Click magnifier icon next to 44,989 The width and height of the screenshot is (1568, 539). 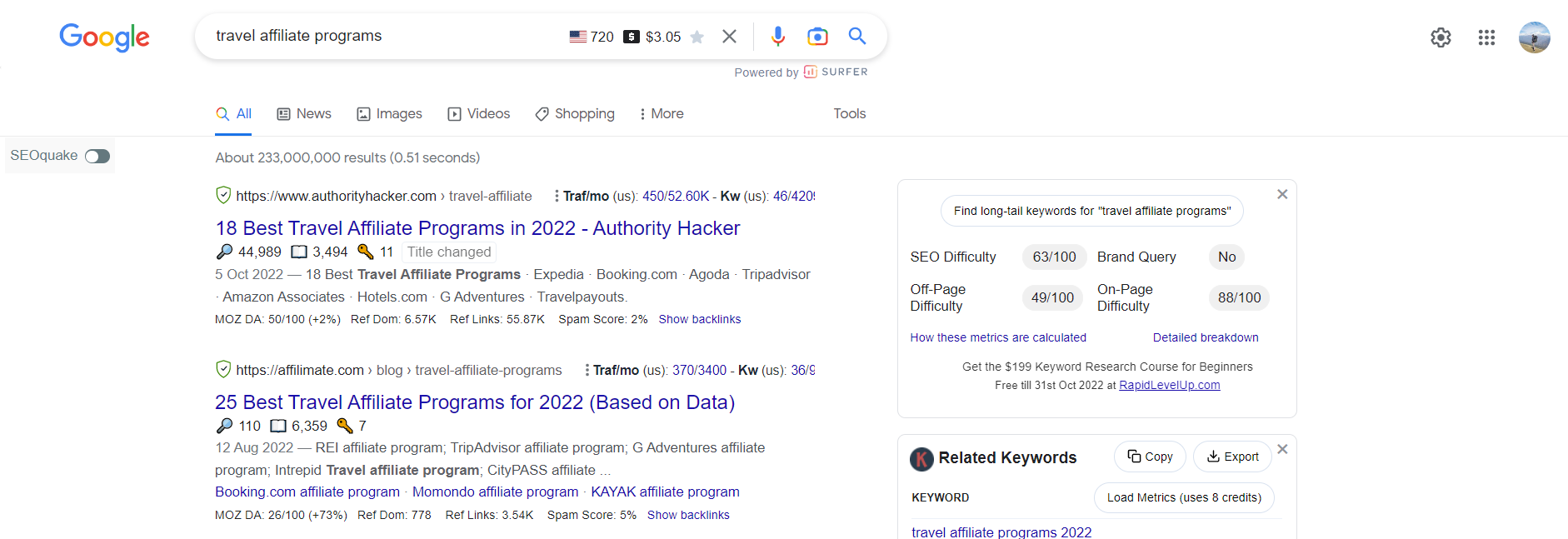224,252
